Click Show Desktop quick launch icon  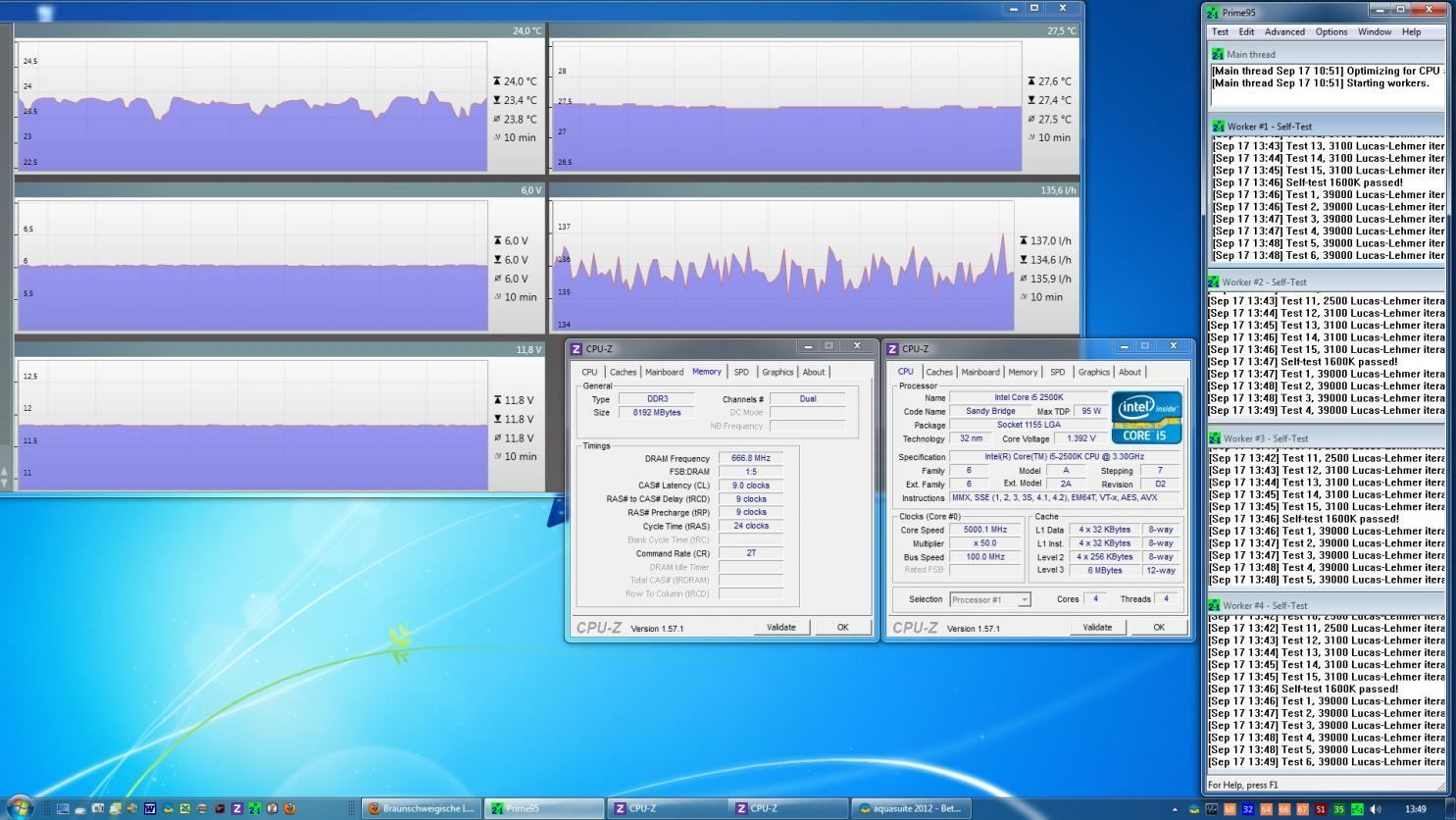pyautogui.click(x=63, y=808)
